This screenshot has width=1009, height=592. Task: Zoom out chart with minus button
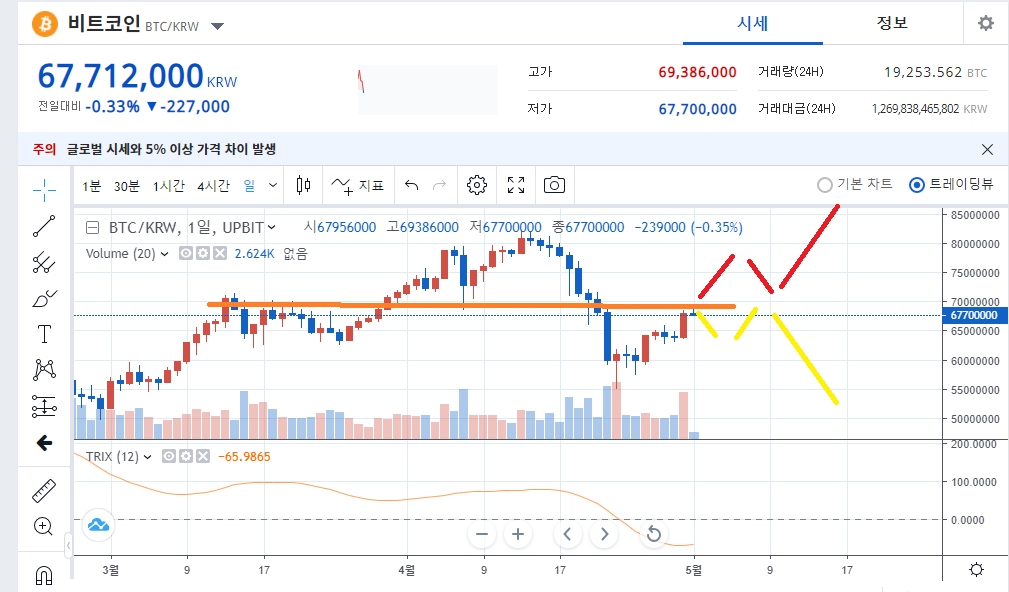(x=481, y=534)
